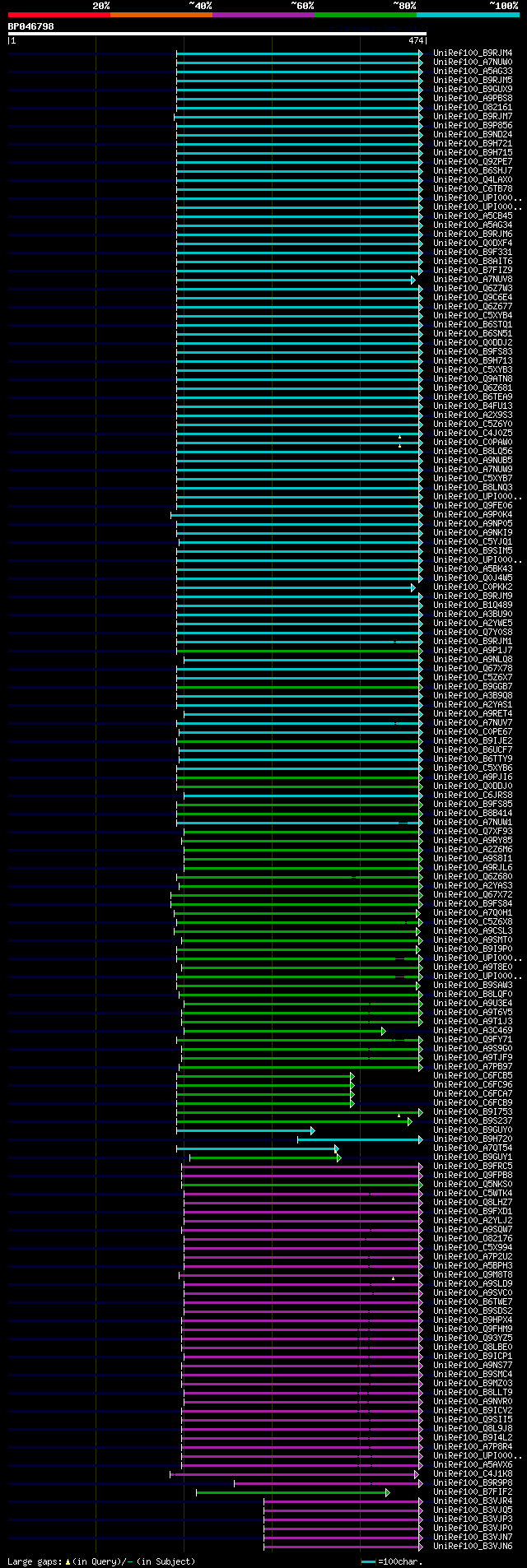Click hit label UniRef100_B6TWE7

473,1302
